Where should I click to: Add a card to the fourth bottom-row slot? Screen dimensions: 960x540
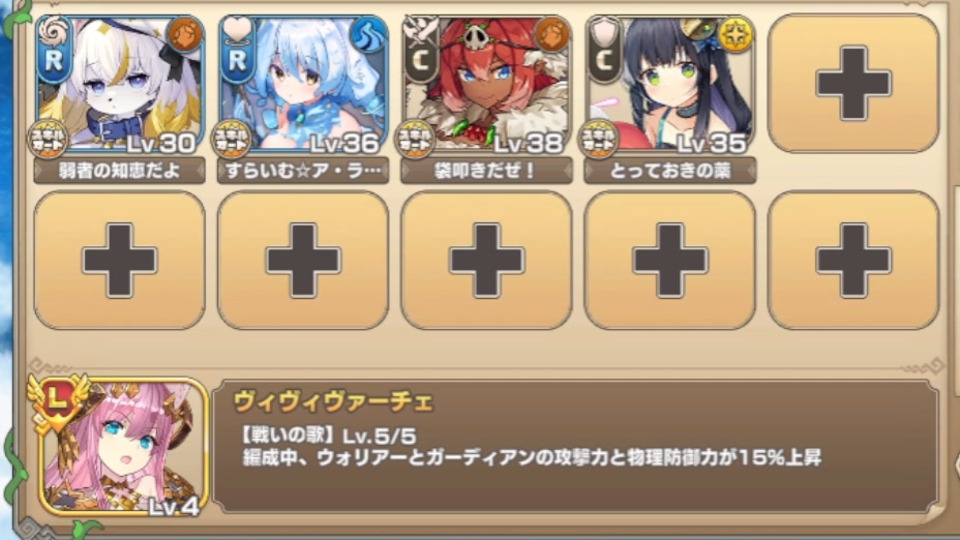click(670, 260)
